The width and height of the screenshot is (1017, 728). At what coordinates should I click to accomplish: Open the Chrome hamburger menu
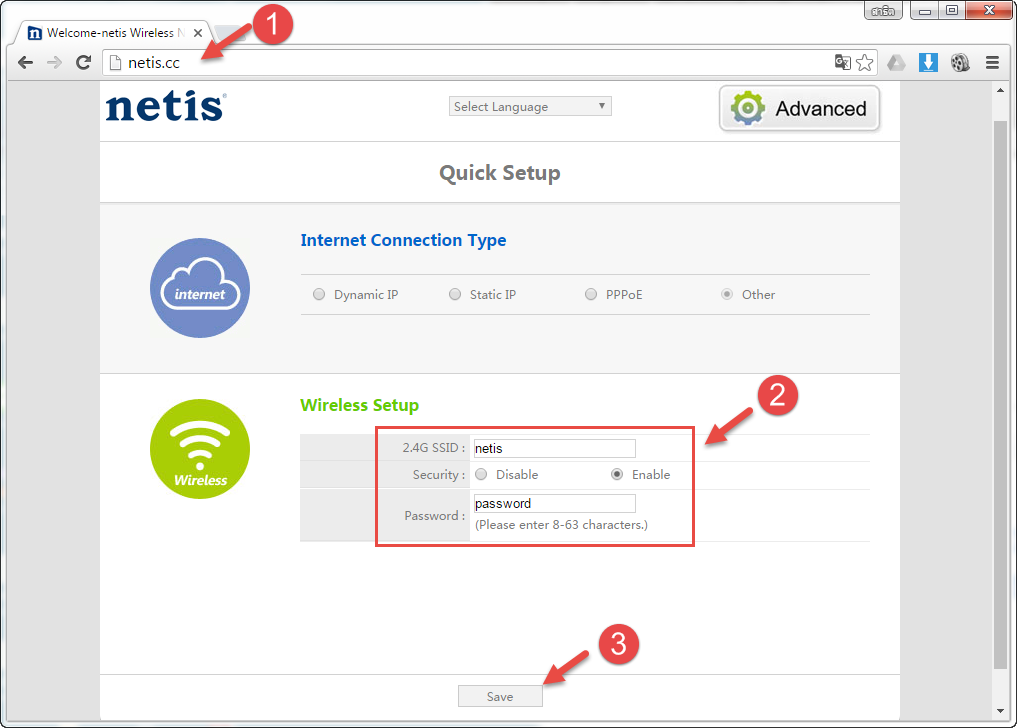(992, 62)
